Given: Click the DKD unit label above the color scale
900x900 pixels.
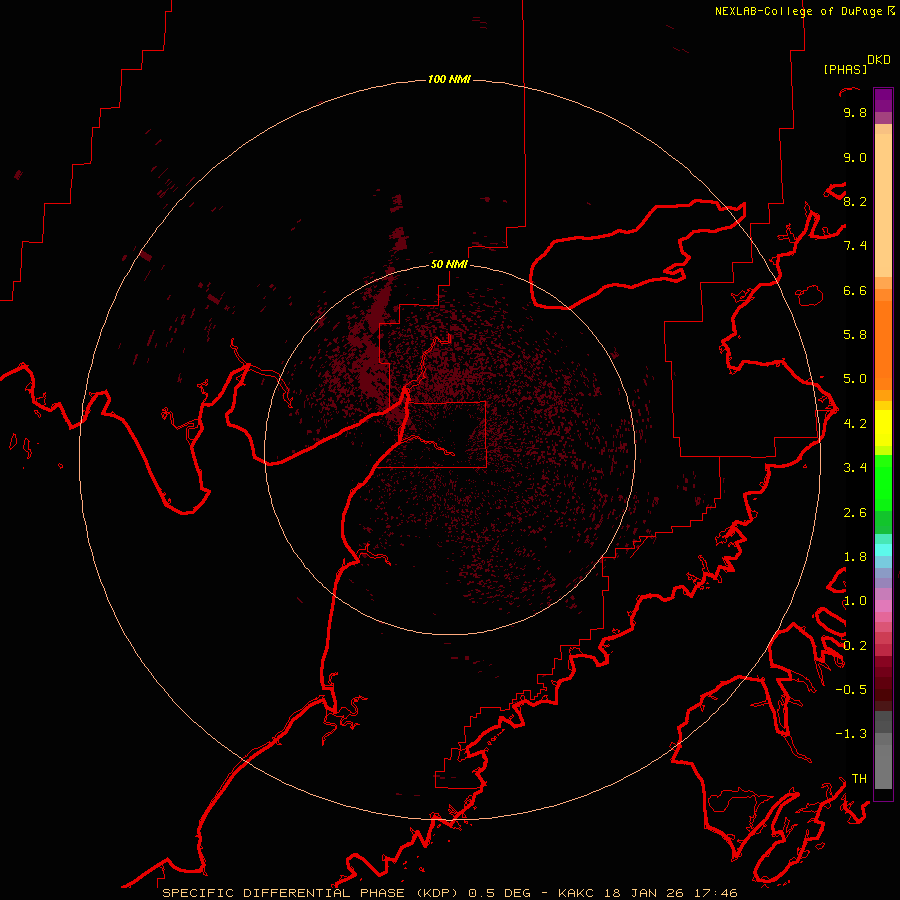Looking at the screenshot, I should (x=879, y=60).
